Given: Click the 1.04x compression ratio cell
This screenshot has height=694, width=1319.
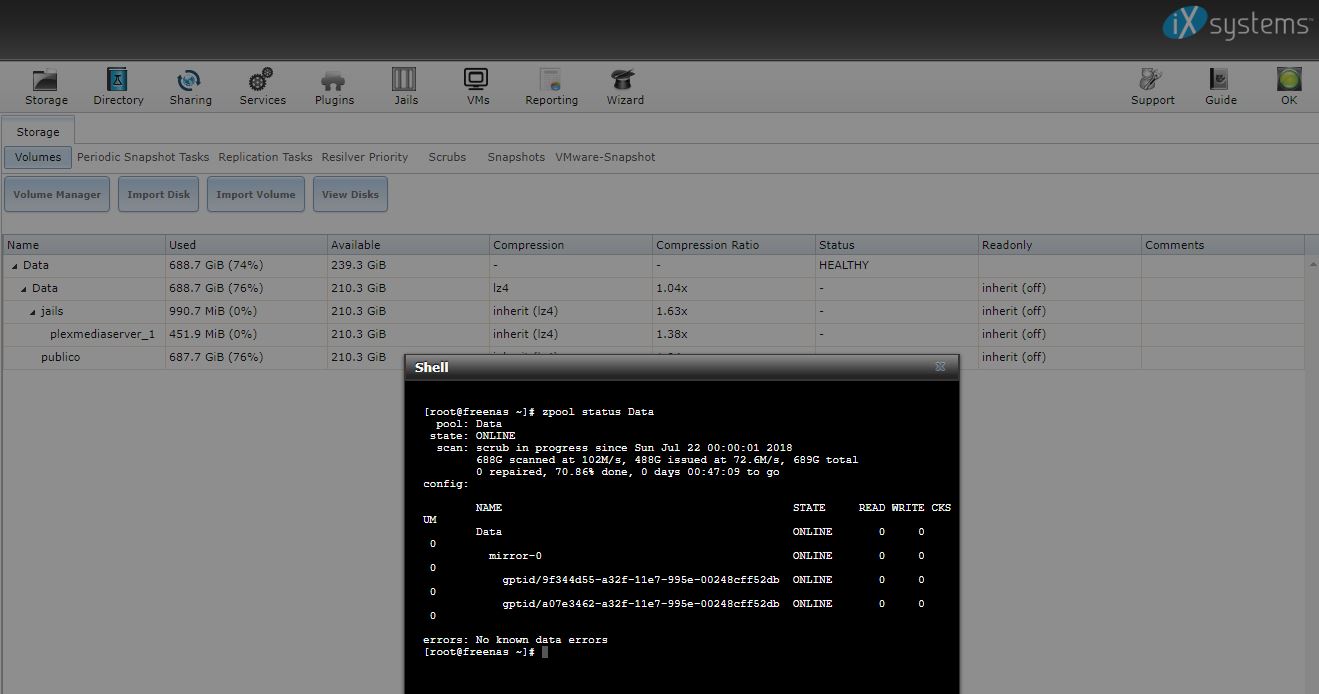Looking at the screenshot, I should click(735, 288).
